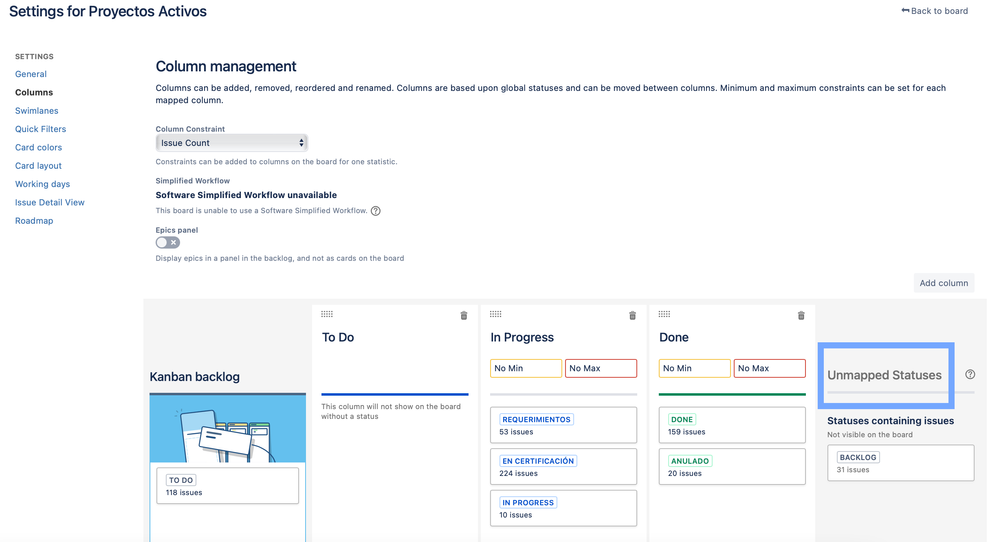
Task: Open Card layout settings
Action: point(38,166)
